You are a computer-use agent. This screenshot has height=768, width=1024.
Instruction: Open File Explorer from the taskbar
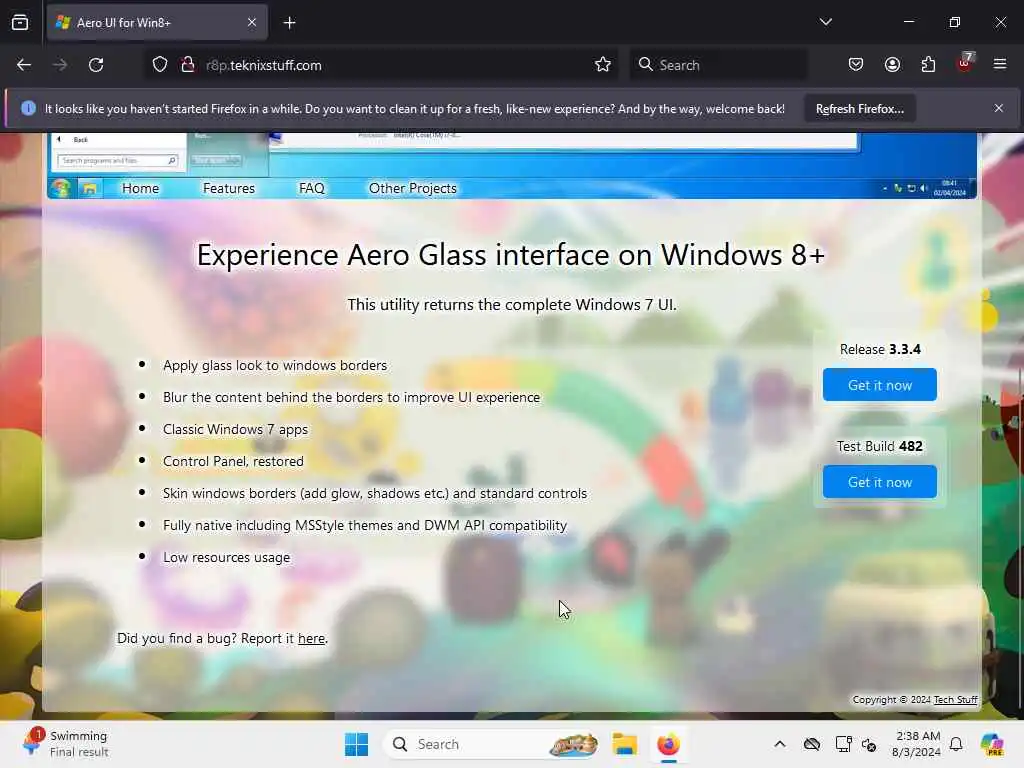click(x=624, y=744)
